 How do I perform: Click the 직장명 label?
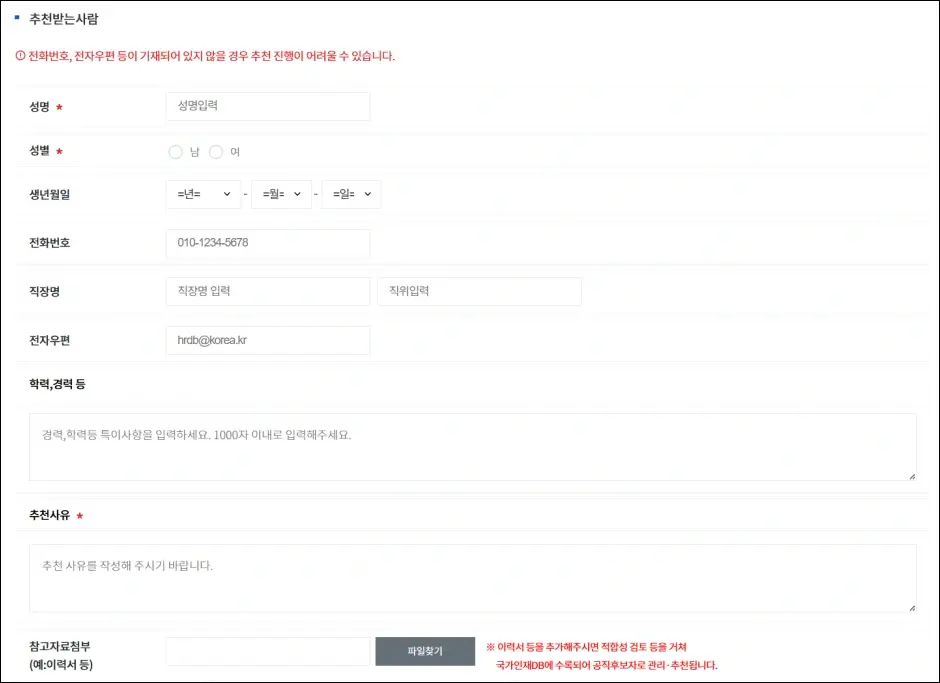tap(44, 291)
